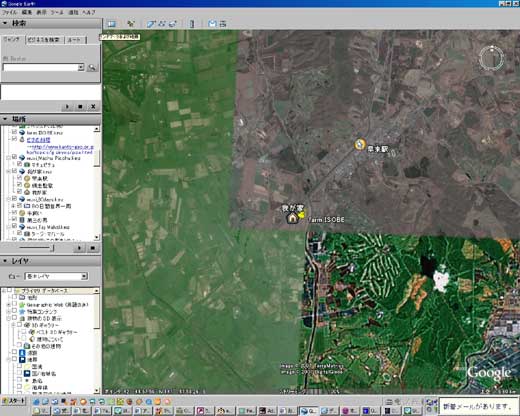
Task: Open the 表示 menu
Action: coord(41,12)
